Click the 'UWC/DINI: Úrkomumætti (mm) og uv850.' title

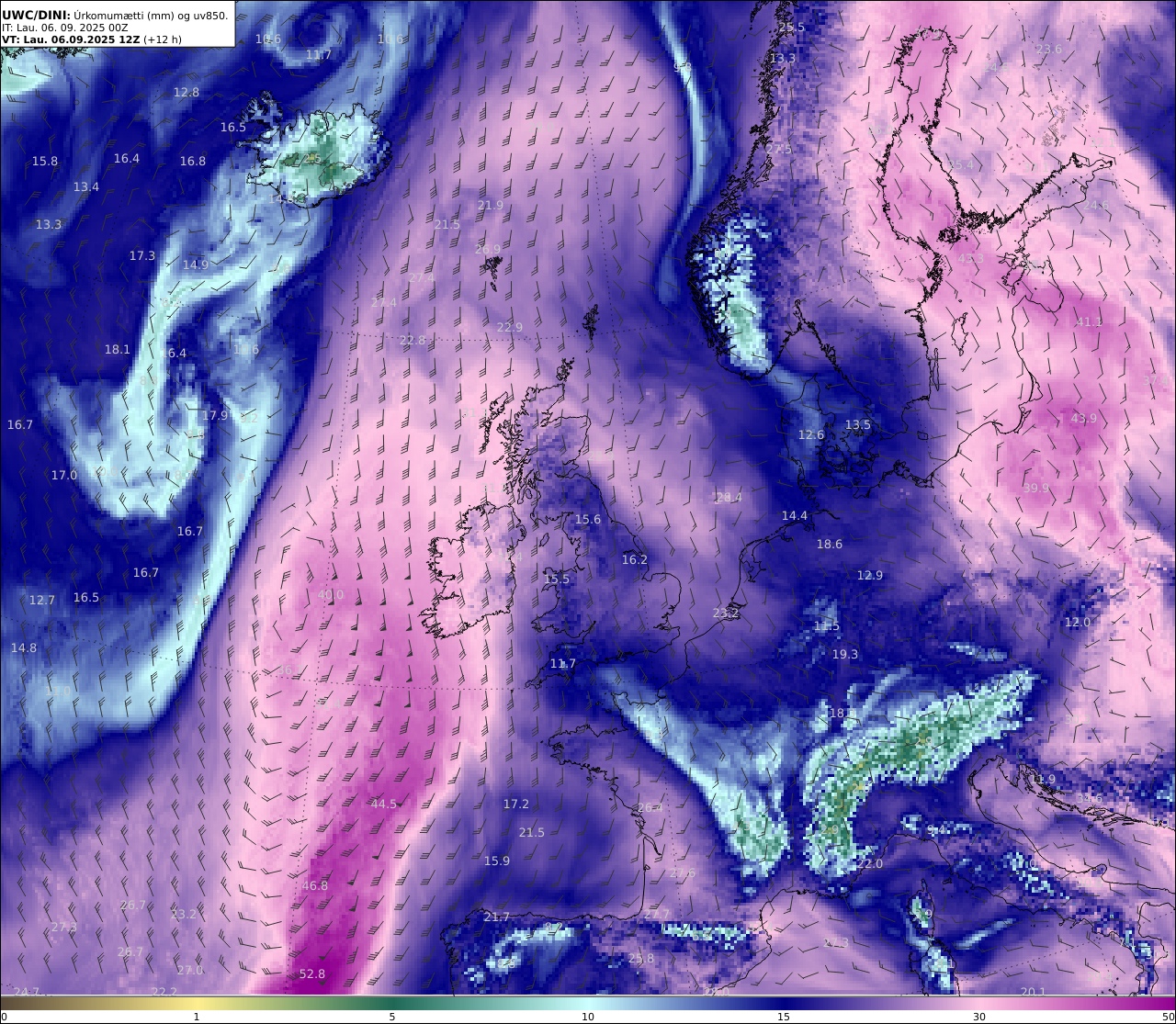click(115, 15)
